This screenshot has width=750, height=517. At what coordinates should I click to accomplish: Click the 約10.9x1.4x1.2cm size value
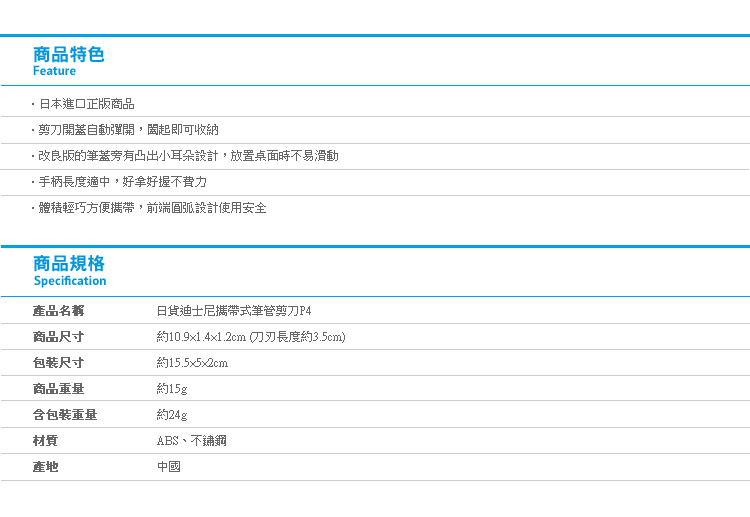[x=251, y=337]
